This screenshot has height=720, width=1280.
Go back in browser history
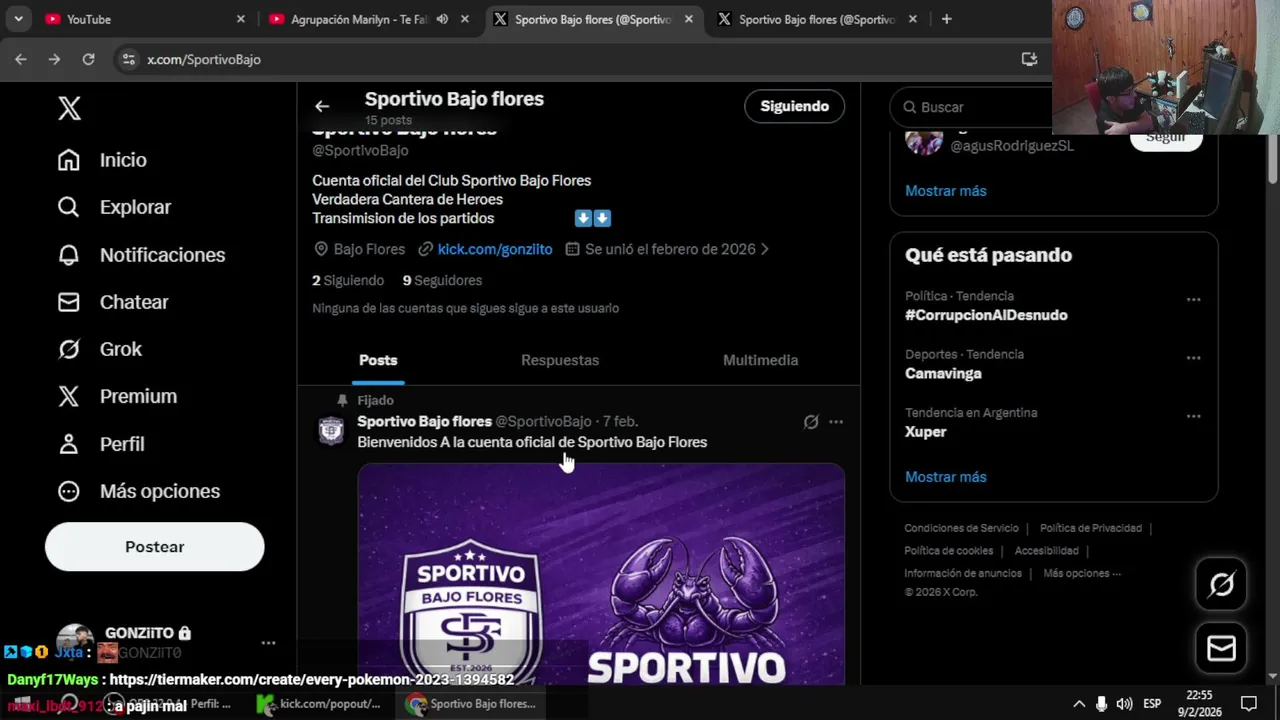click(x=21, y=59)
